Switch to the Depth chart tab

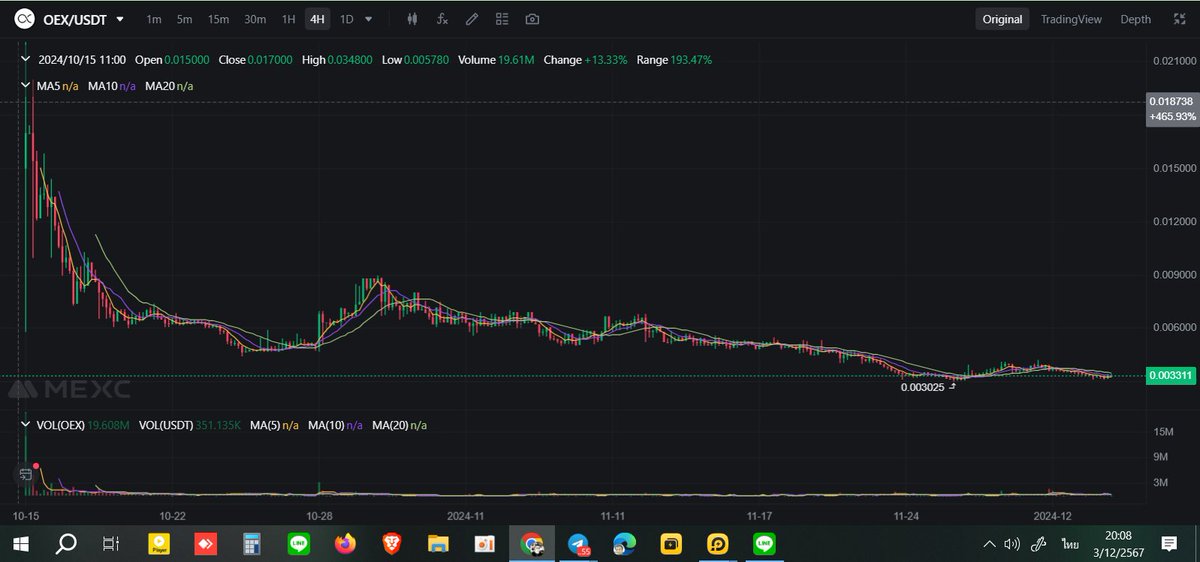(x=1135, y=19)
